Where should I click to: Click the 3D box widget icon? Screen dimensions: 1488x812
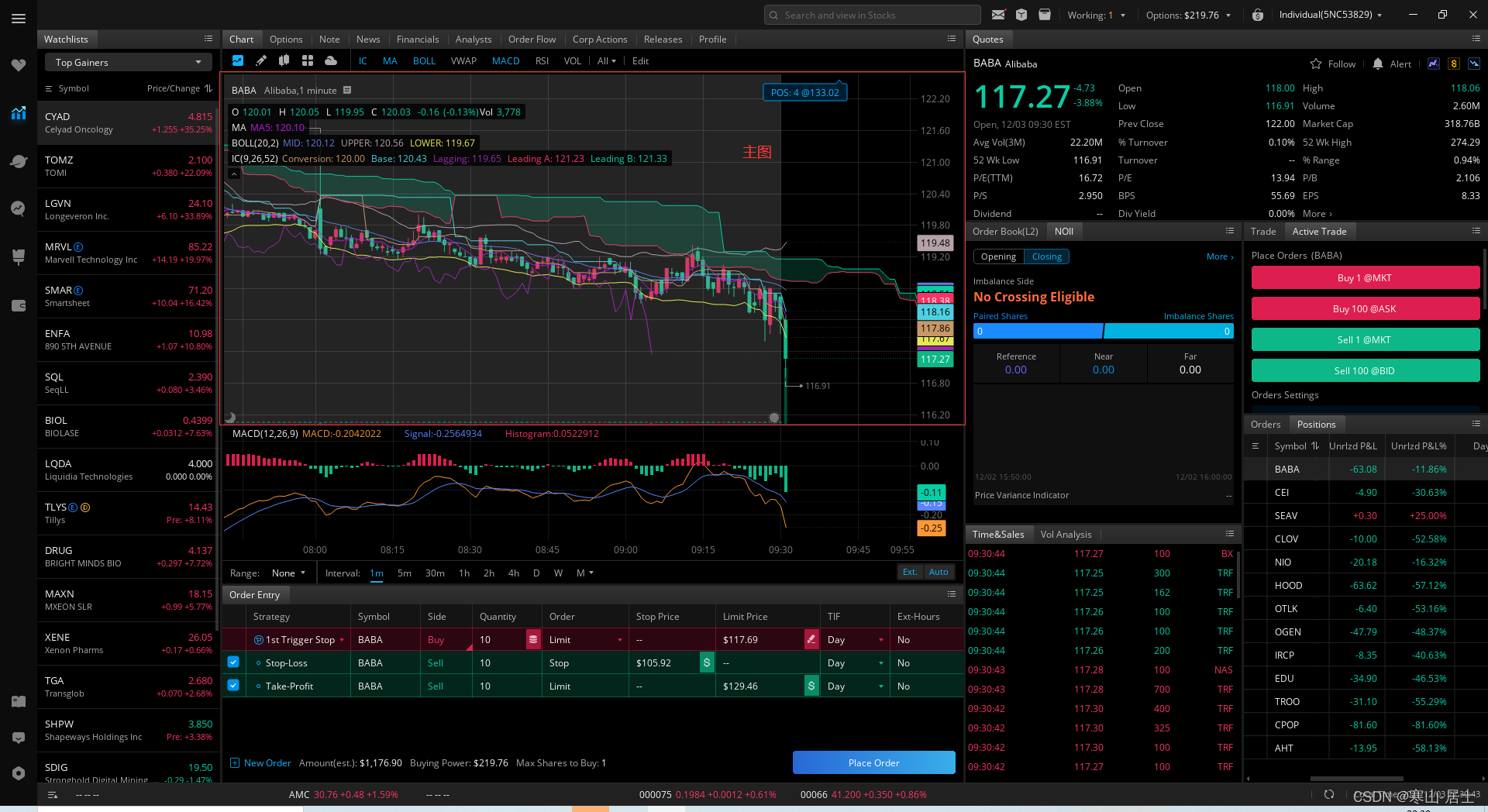coord(1021,15)
